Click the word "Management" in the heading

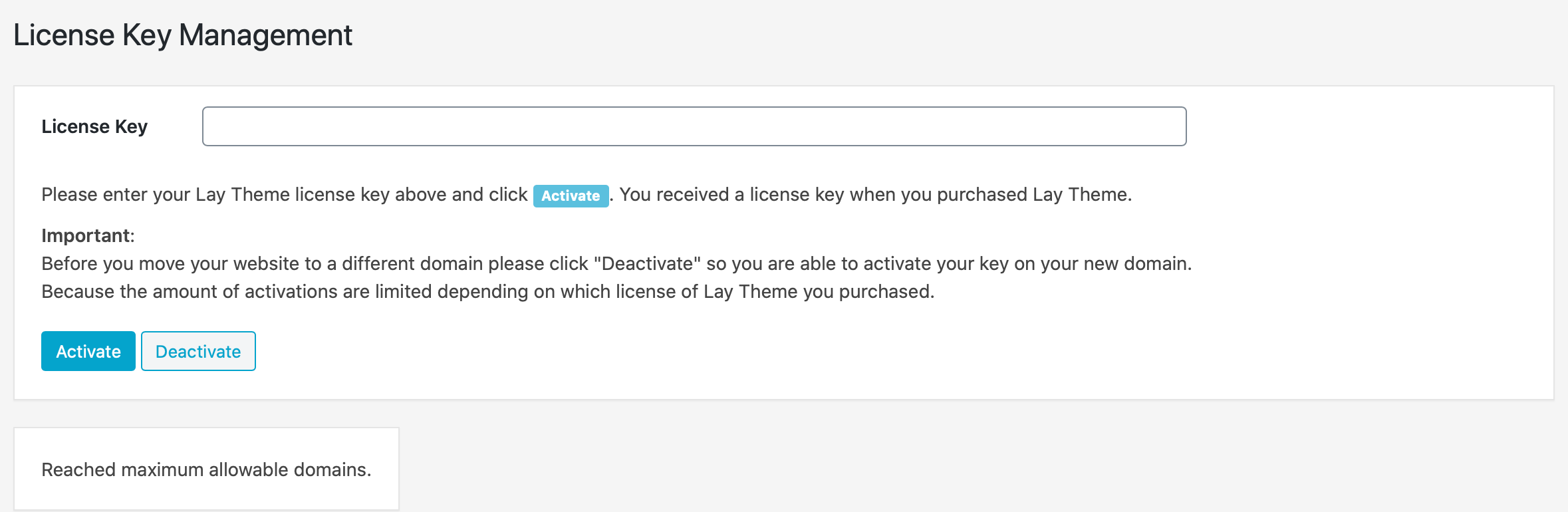(x=265, y=35)
